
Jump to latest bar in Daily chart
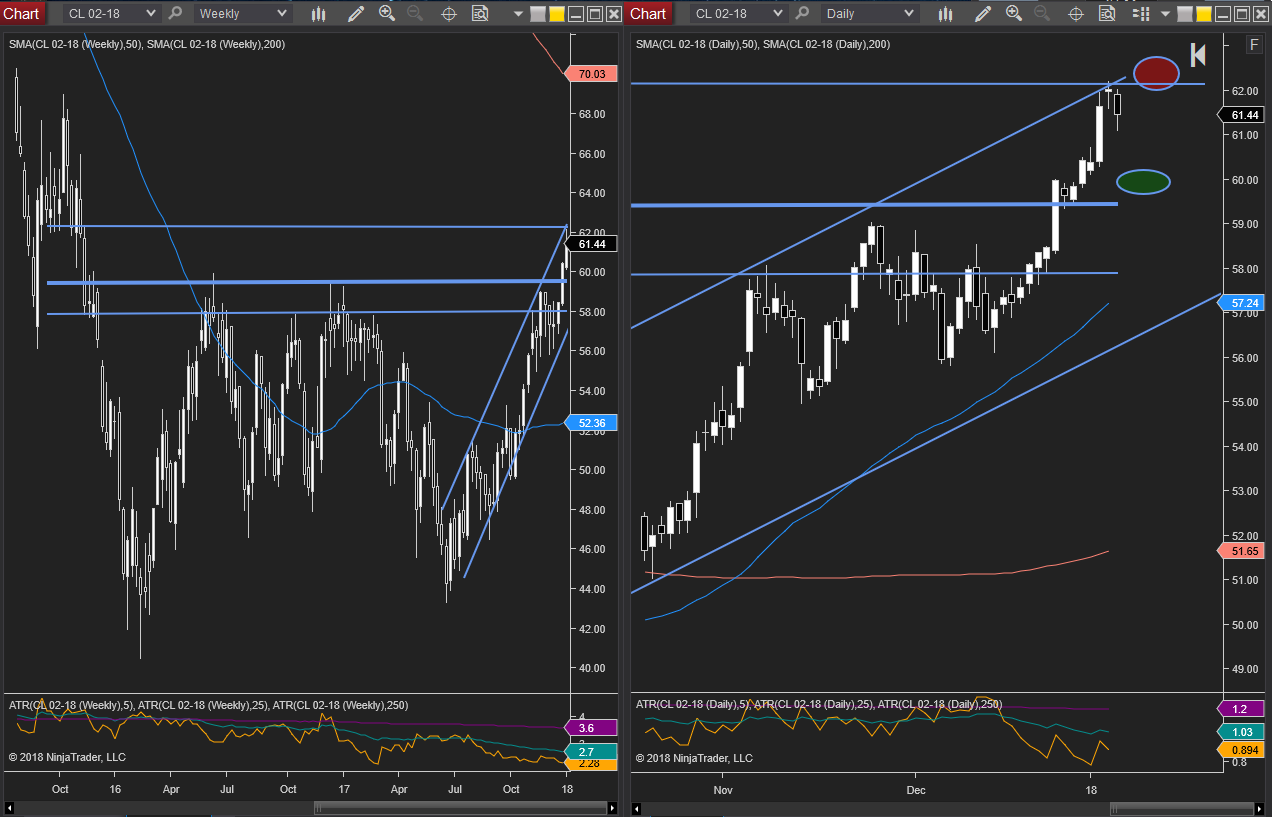pyautogui.click(x=1197, y=55)
